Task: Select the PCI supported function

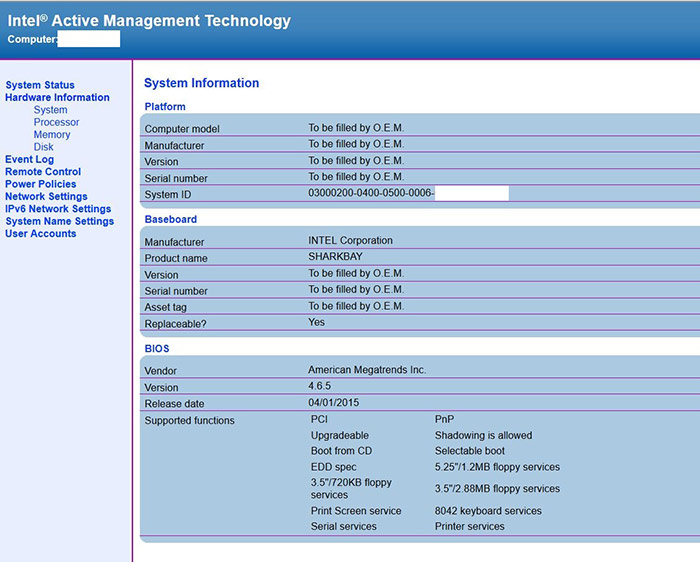Action: pyautogui.click(x=319, y=419)
